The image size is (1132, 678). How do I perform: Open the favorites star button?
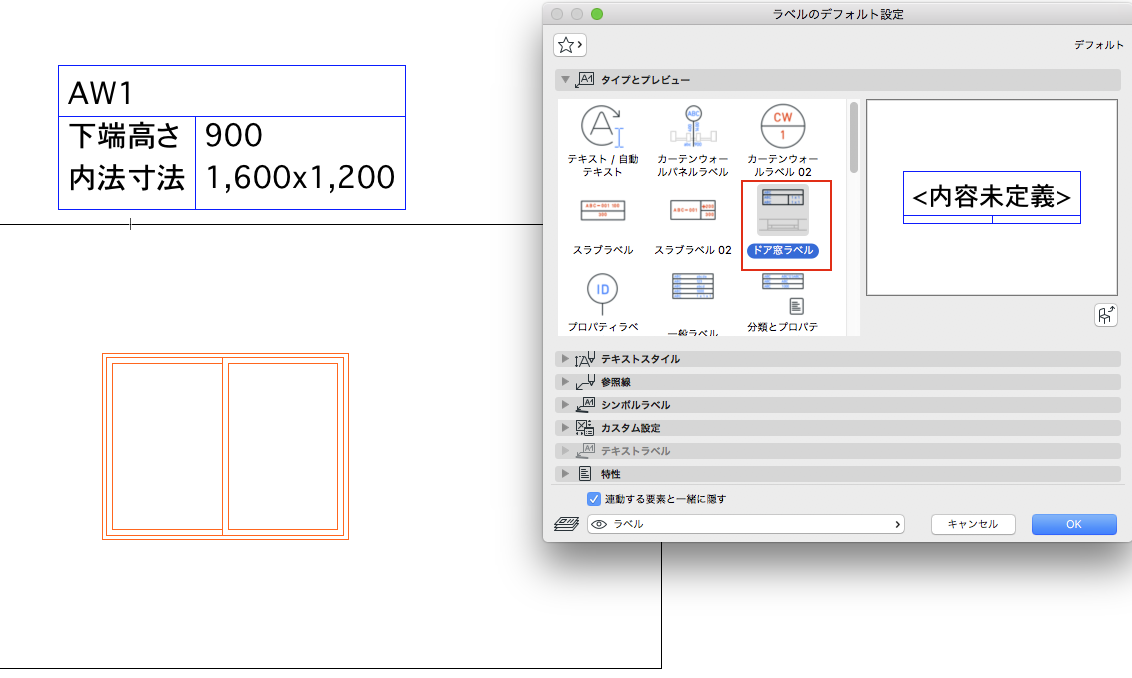570,45
